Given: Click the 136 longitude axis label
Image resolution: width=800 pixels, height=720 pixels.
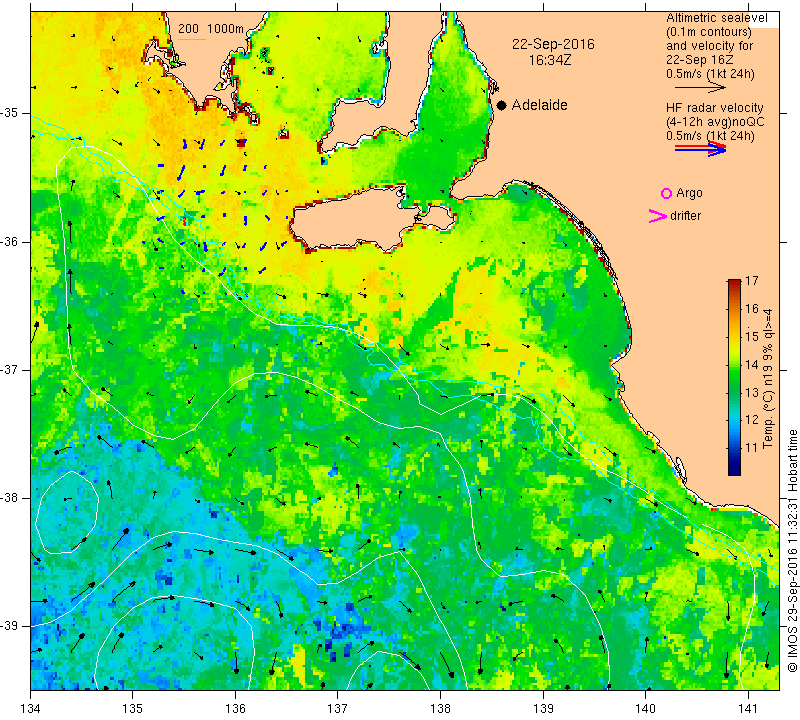Looking at the screenshot, I should point(236,709).
